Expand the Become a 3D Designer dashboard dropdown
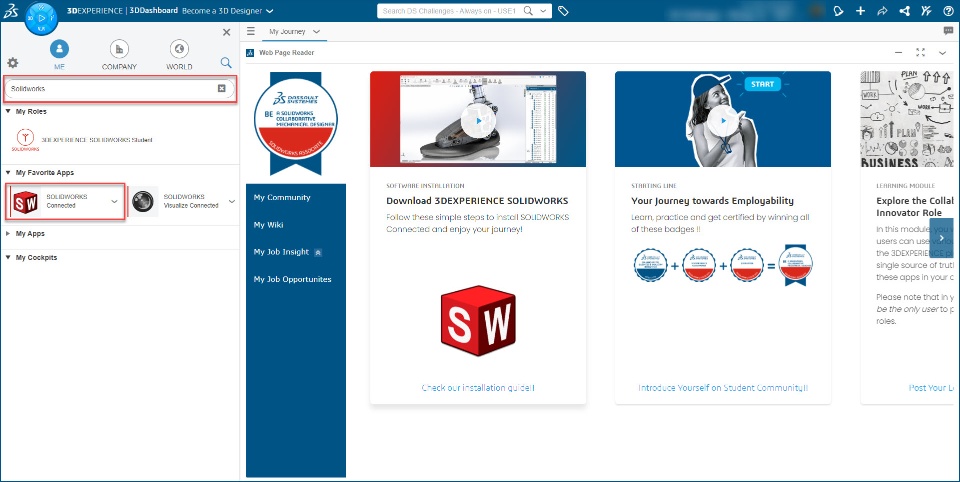Viewport: 960px width, 482px height. pyautogui.click(x=270, y=11)
